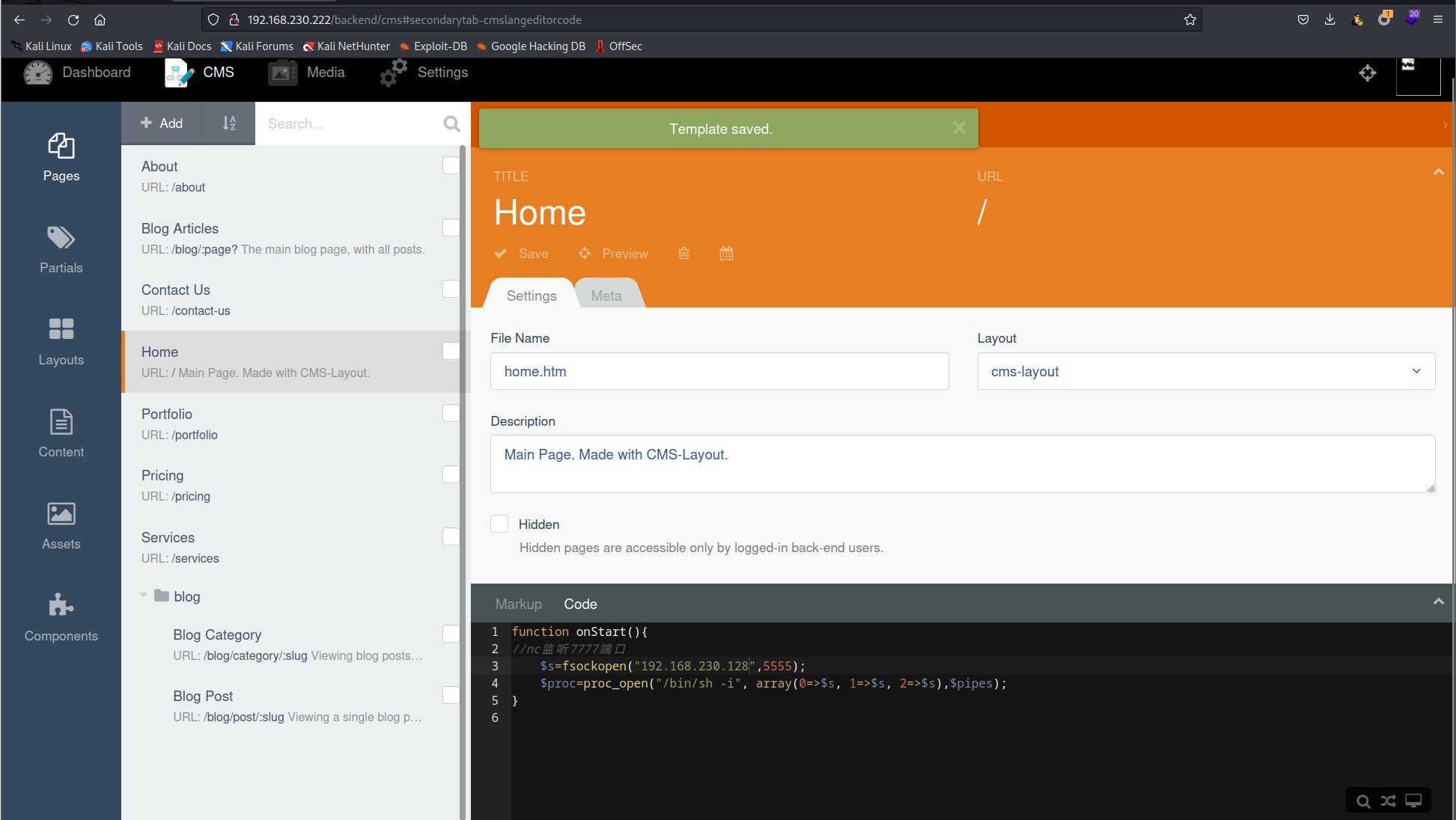Switch to the Code editor tab
The image size is (1456, 820).
[x=580, y=604]
